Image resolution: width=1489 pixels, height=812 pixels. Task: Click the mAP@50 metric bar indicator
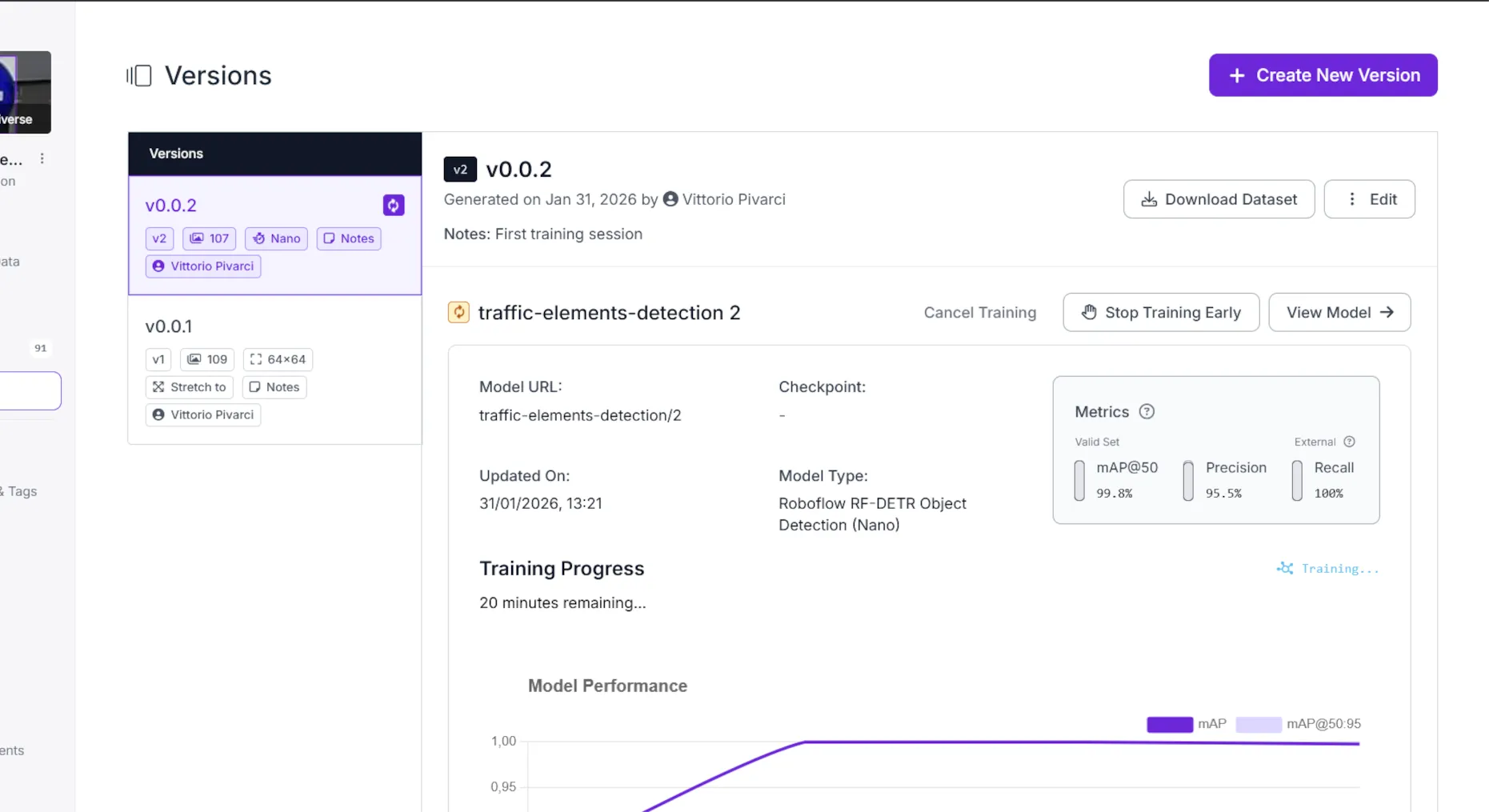click(1079, 480)
